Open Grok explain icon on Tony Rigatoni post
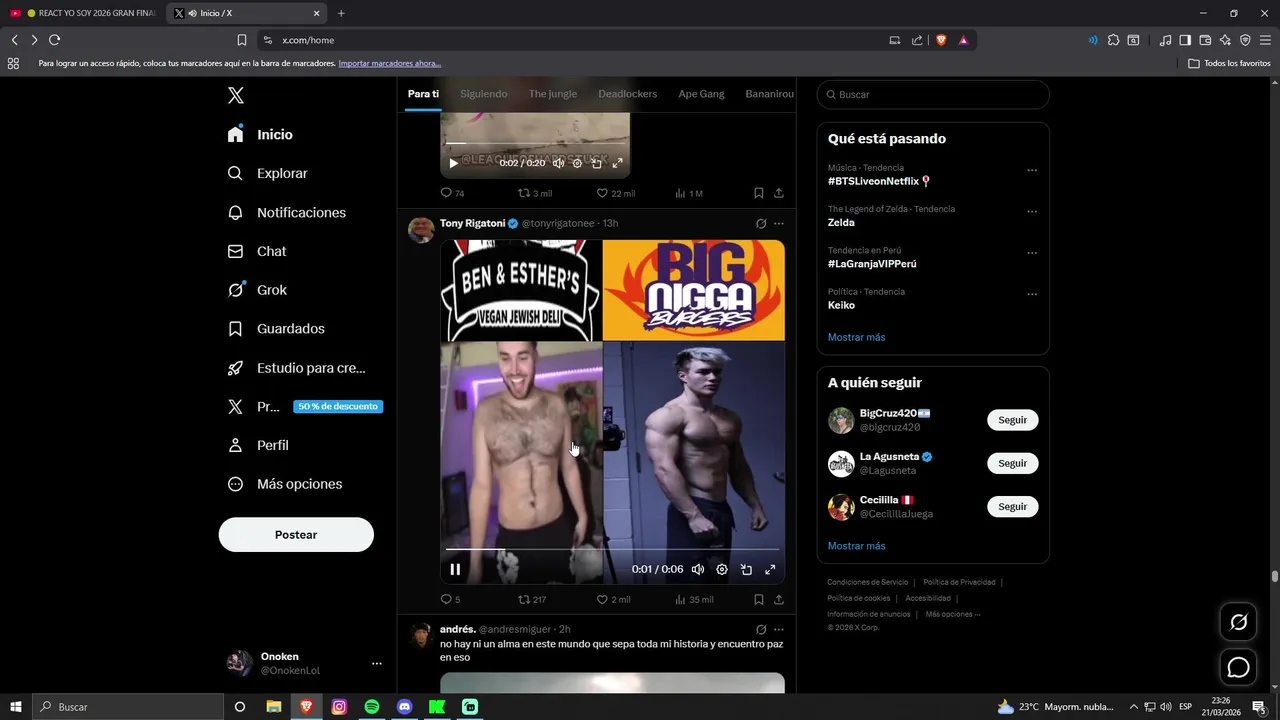 (x=761, y=224)
